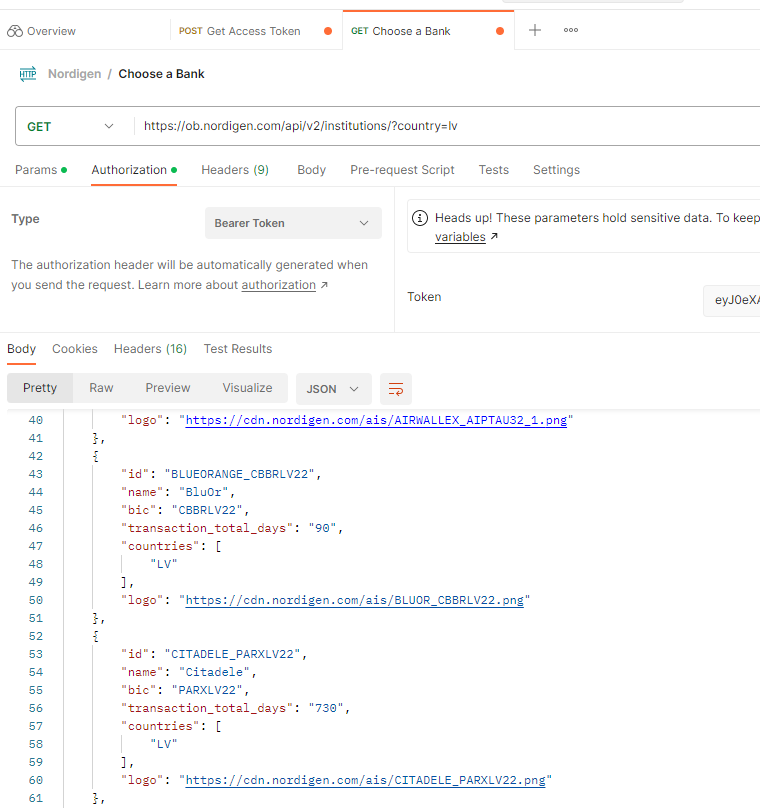Open the request Body tab
Image resolution: width=760 pixels, height=808 pixels.
pos(311,170)
